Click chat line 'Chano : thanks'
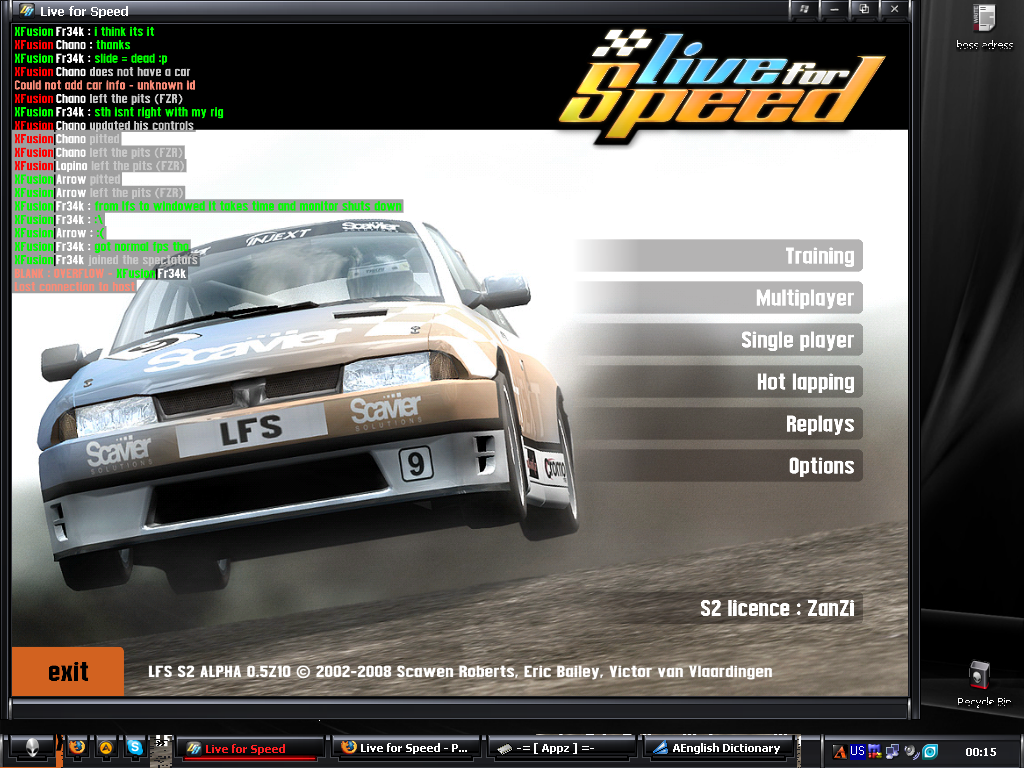Viewport: 1024px width, 768px height. (x=72, y=45)
